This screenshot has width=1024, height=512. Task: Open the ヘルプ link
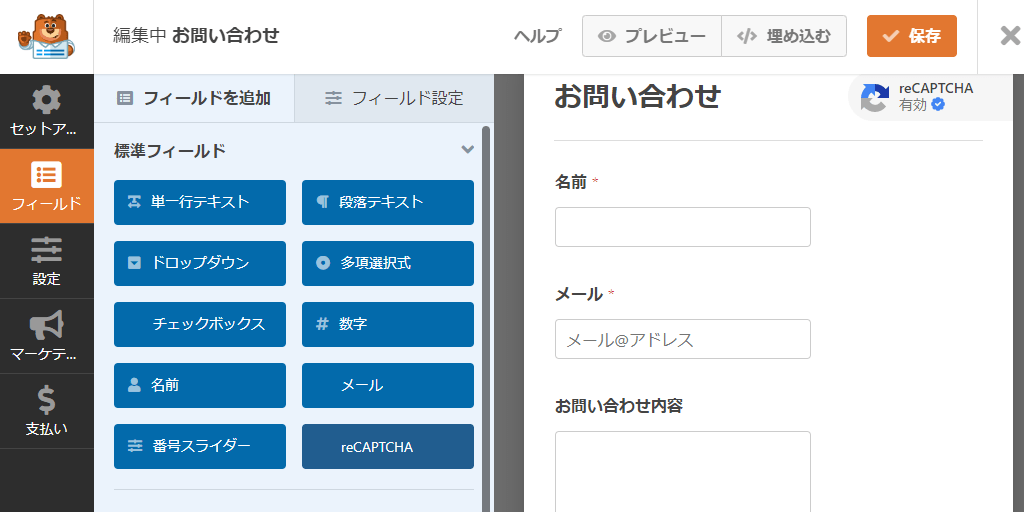(x=537, y=36)
